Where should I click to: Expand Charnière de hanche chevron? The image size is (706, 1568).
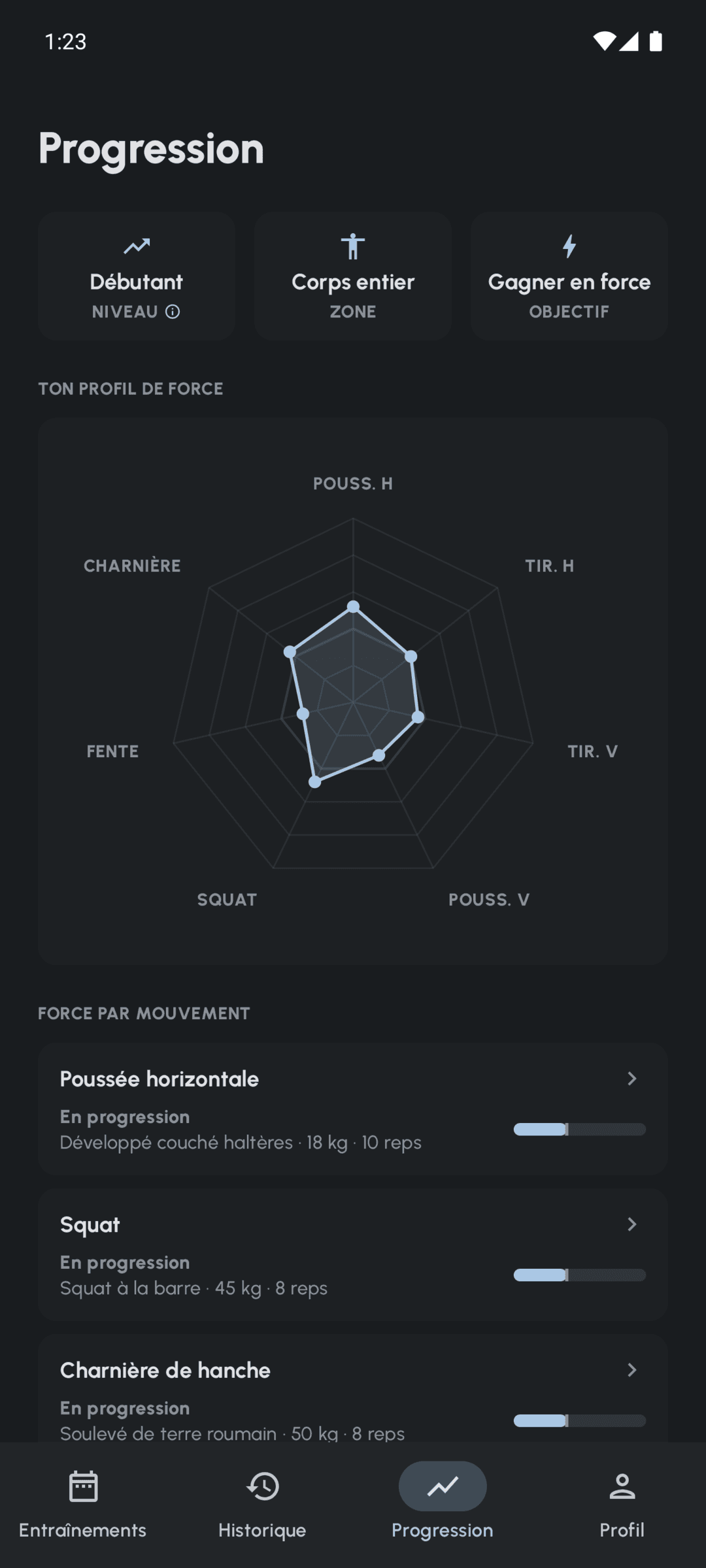tap(631, 1370)
